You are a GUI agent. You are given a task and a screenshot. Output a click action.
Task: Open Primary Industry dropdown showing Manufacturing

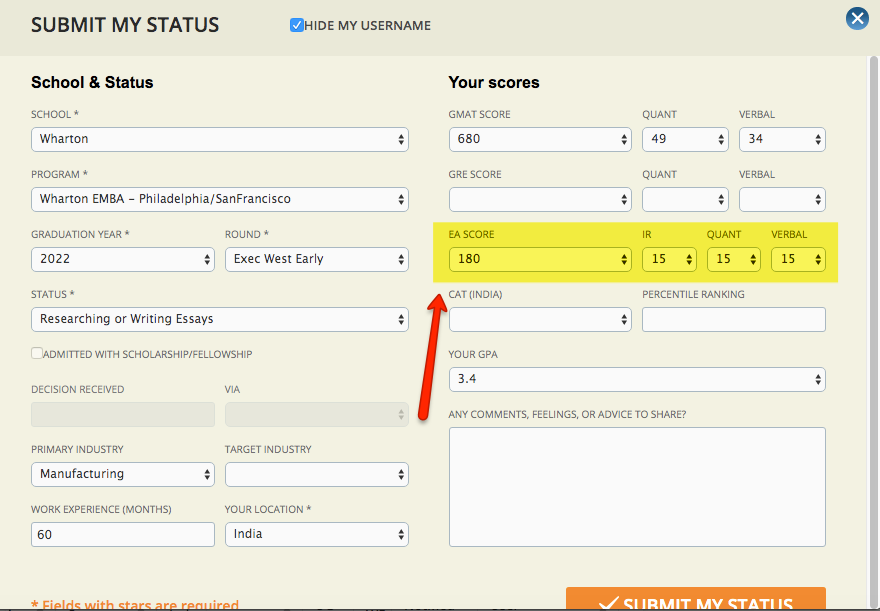point(122,474)
